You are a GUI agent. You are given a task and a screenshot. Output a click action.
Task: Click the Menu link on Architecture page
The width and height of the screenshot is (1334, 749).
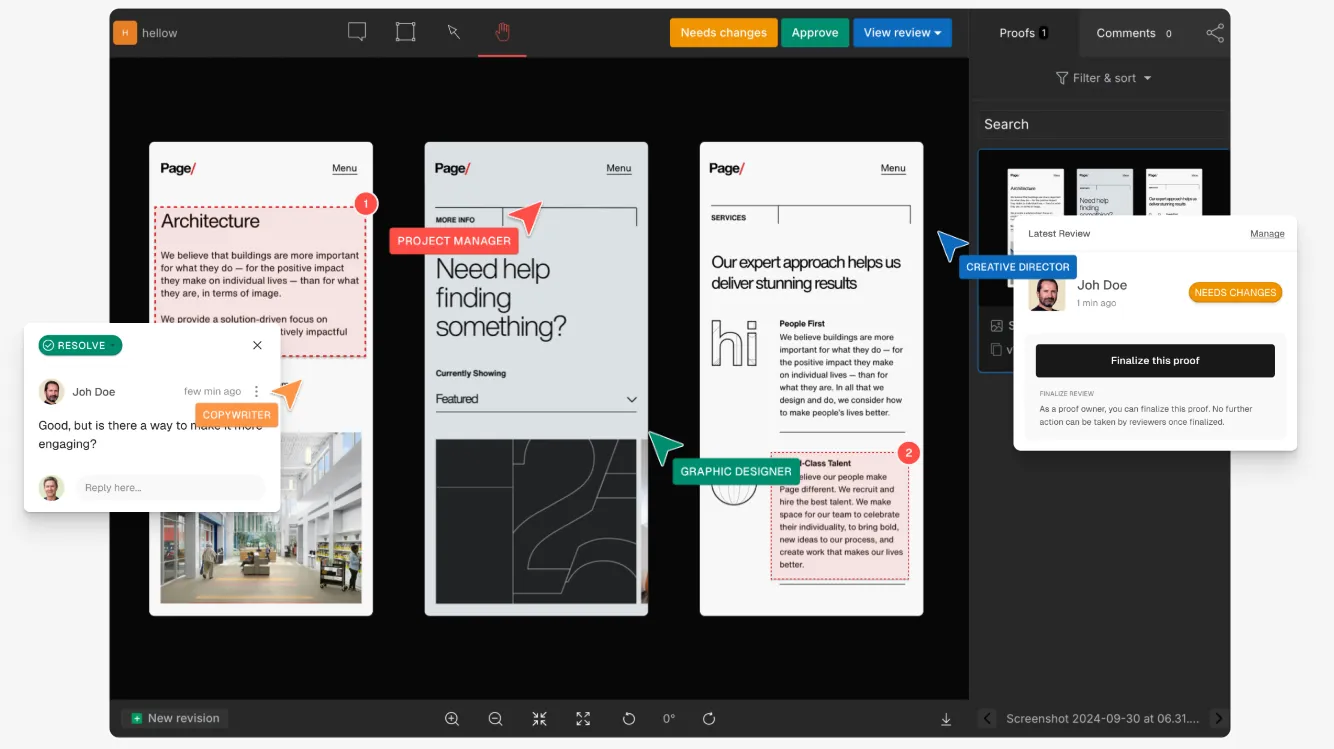tap(344, 168)
